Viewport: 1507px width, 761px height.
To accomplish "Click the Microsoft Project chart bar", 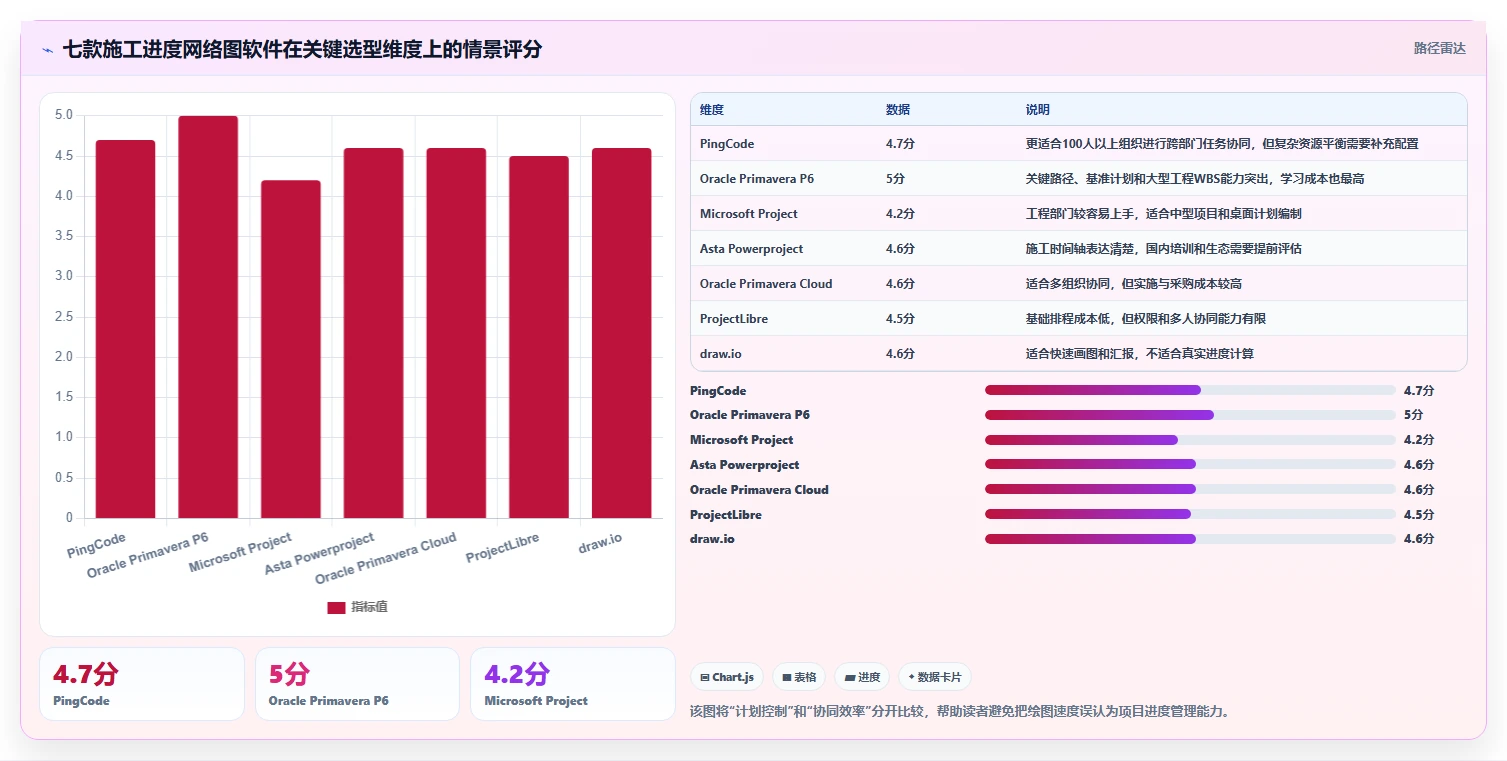I will 291,349.
